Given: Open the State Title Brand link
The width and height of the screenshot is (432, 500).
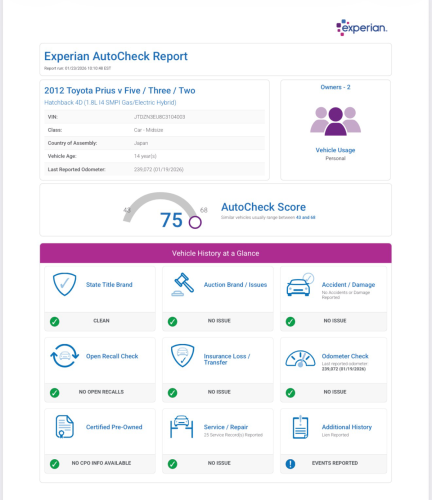Looking at the screenshot, I should 109,285.
